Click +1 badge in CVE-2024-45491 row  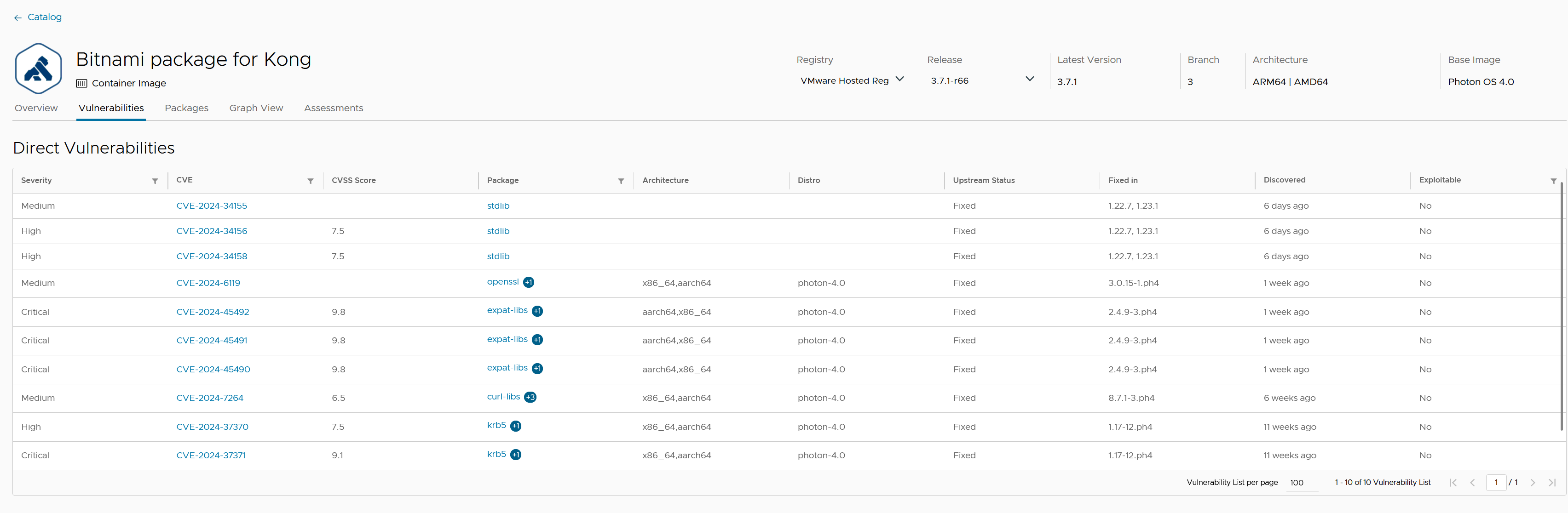tap(537, 340)
